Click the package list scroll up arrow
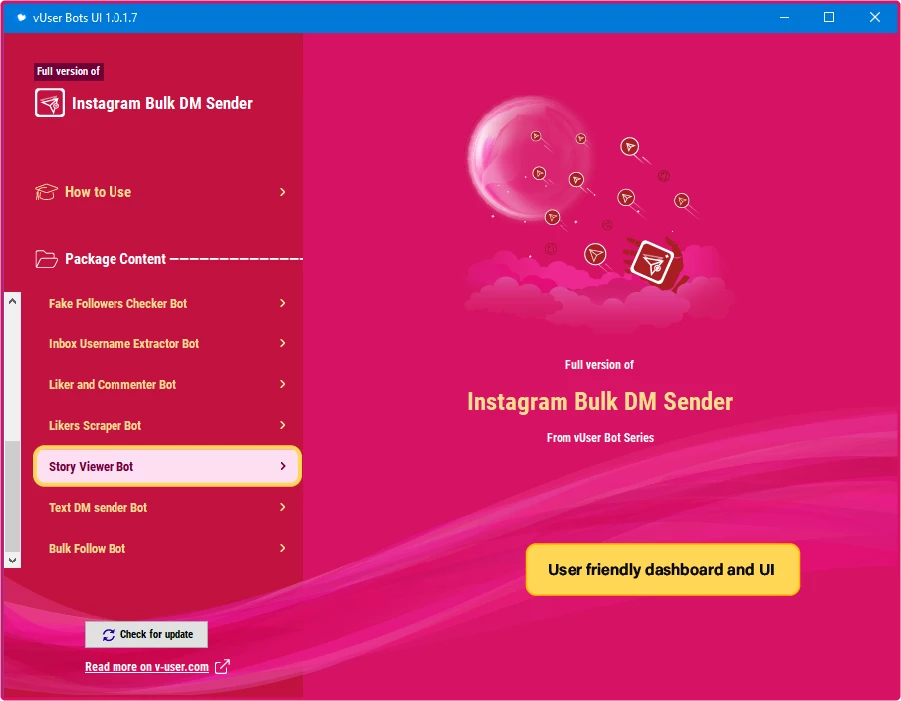Screen dimensions: 901x701 13,301
